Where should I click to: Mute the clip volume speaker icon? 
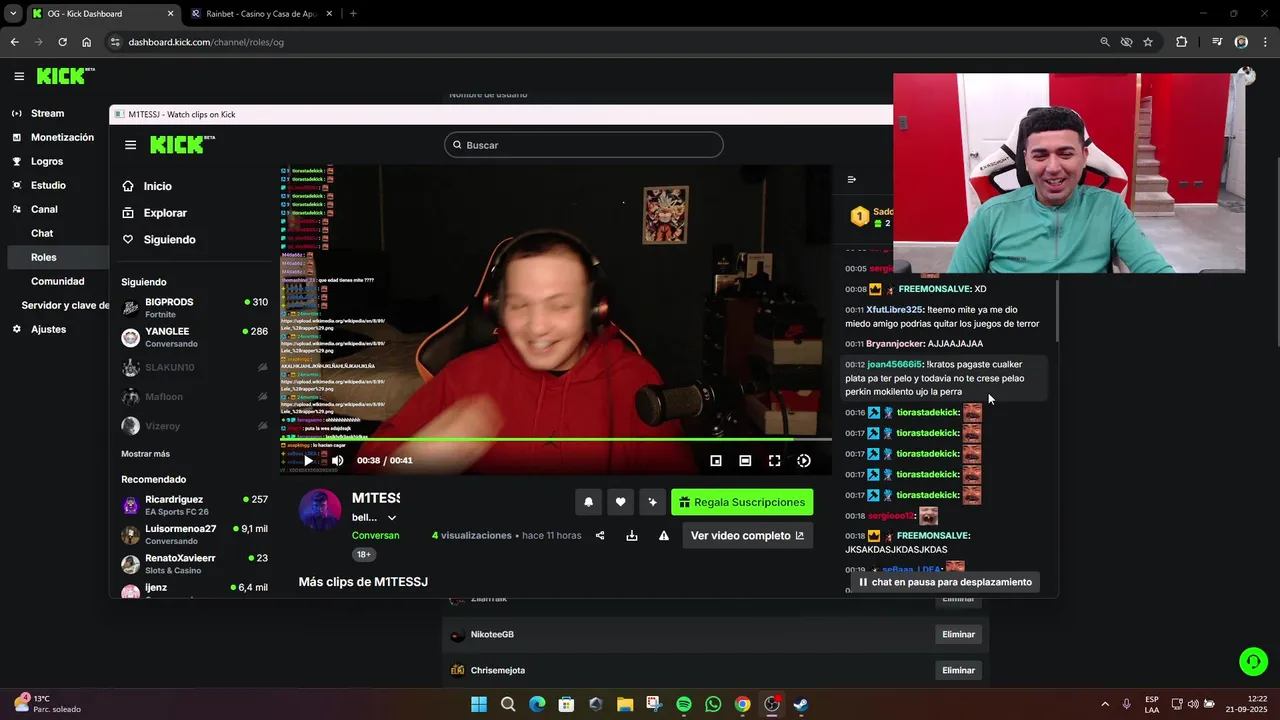point(337,460)
